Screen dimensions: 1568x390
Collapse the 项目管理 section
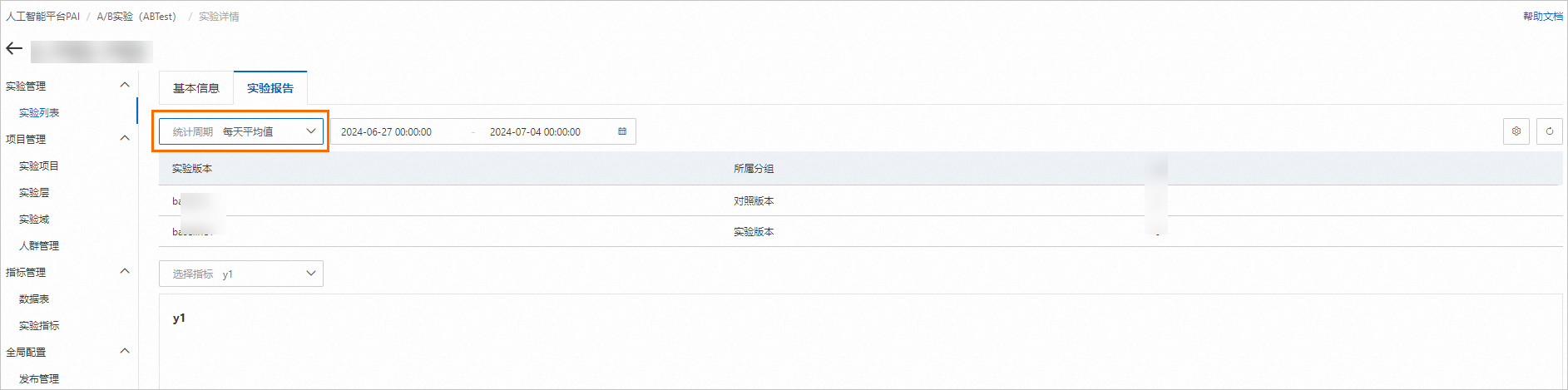click(125, 138)
